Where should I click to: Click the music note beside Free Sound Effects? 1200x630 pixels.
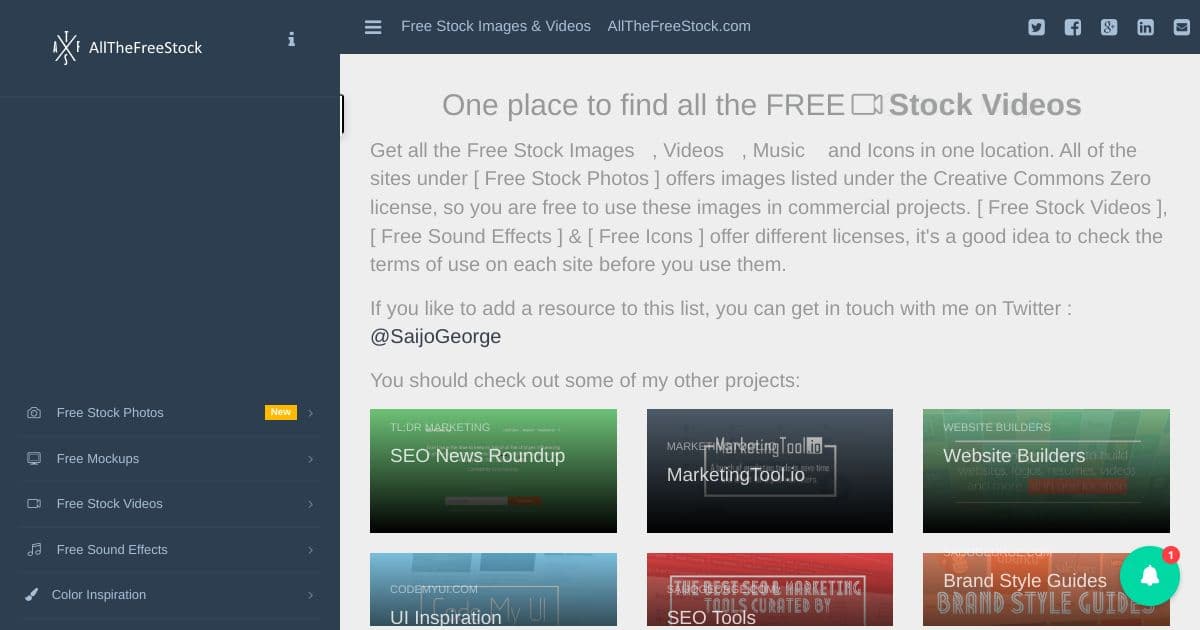[x=33, y=549]
